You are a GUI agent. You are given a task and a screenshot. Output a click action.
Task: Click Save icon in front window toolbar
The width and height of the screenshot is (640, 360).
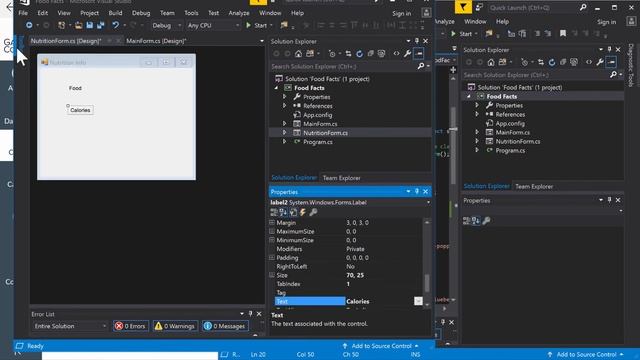coord(89,25)
